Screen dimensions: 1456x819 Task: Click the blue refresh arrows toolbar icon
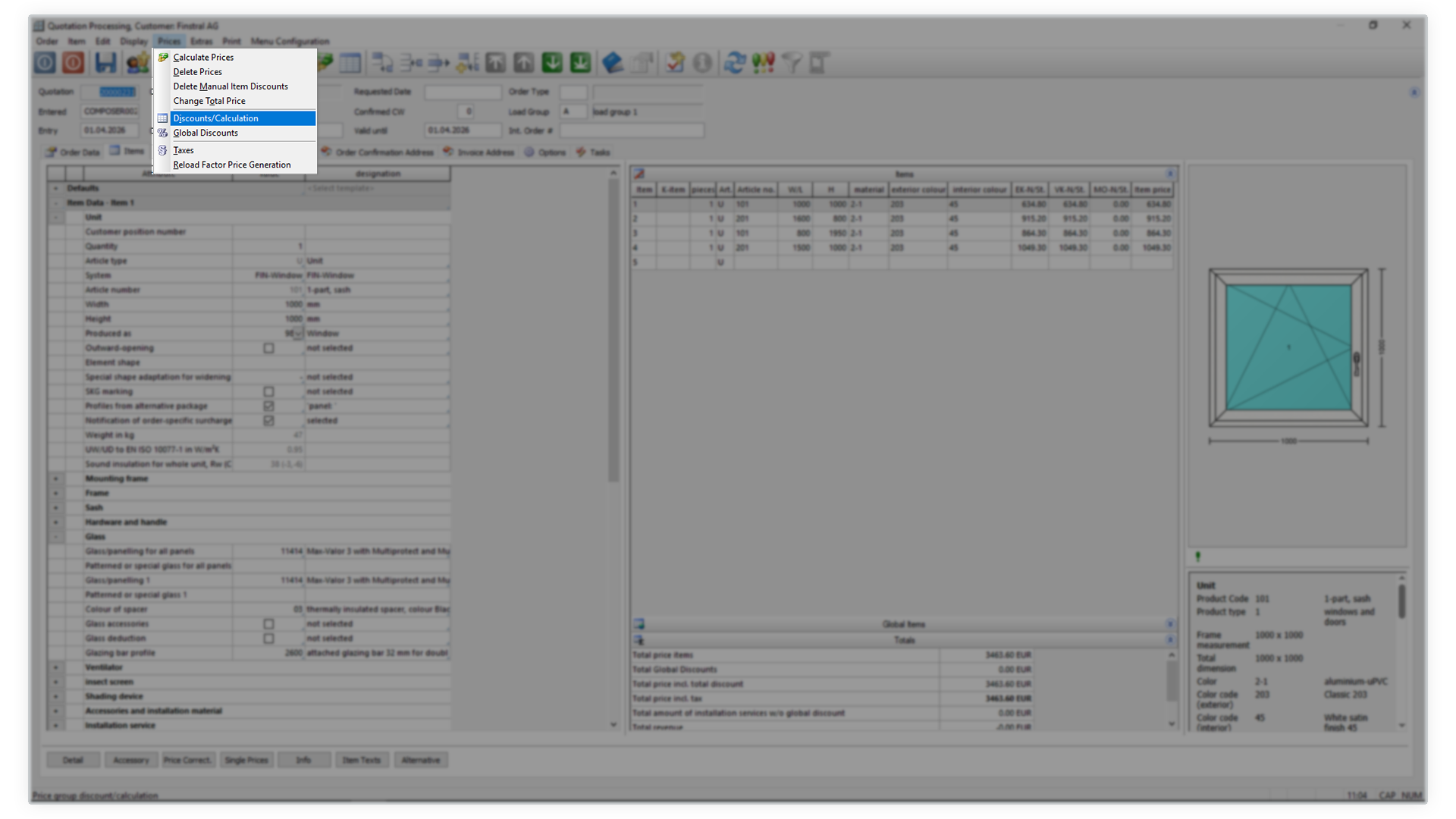pyautogui.click(x=734, y=63)
